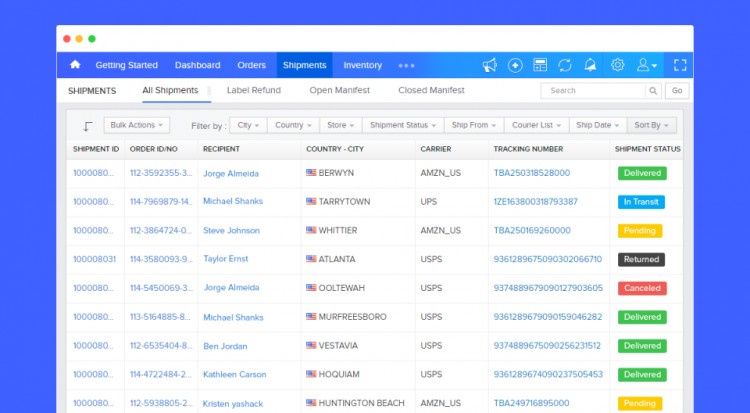Open shipment ID 100008031
Viewport: 750px width, 413px height.
click(x=94, y=259)
